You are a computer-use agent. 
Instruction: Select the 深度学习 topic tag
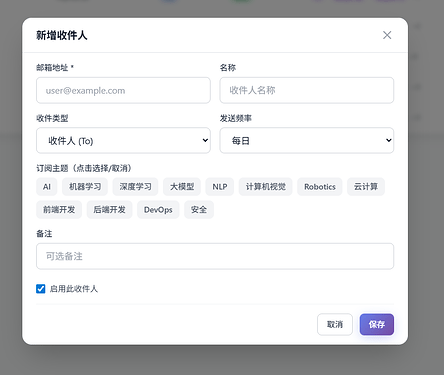135,187
